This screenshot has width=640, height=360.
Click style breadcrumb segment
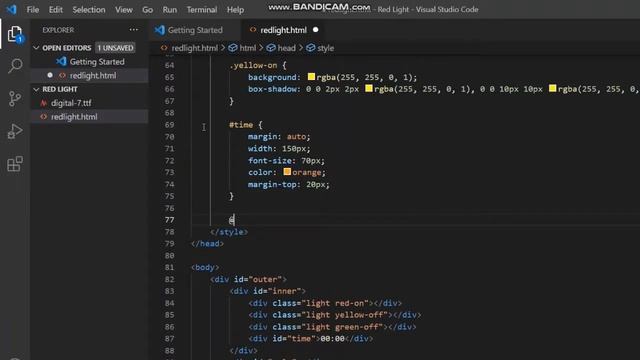[x=325, y=48]
